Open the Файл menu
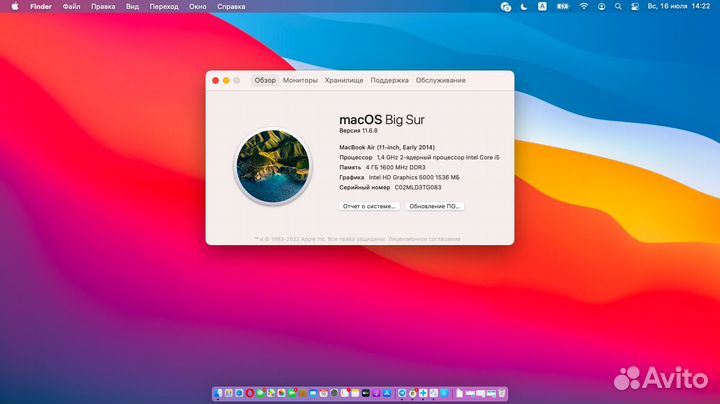Screen dimensions: 720x404 click(x=71, y=6)
